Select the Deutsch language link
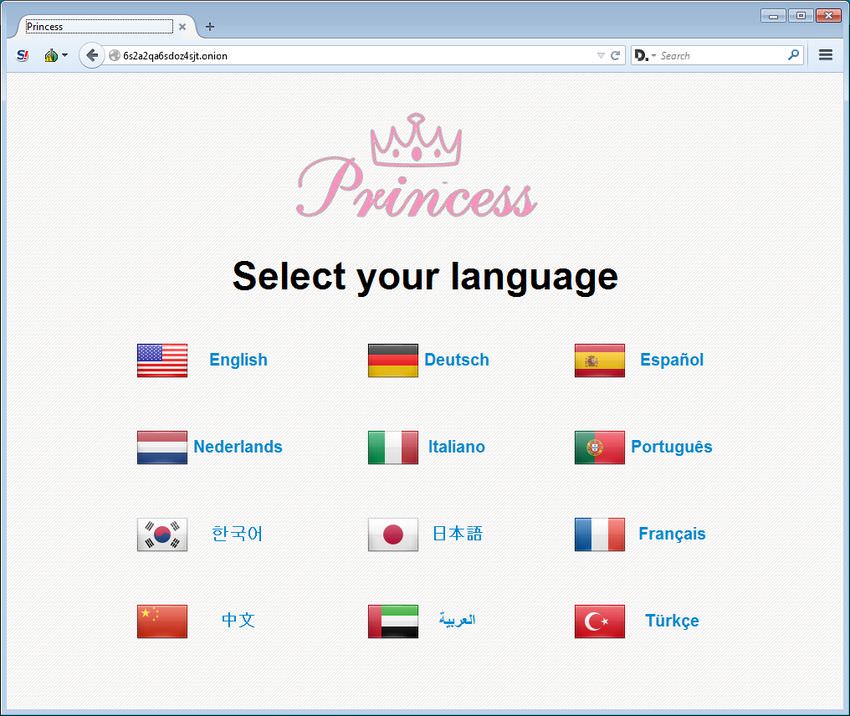 (456, 360)
